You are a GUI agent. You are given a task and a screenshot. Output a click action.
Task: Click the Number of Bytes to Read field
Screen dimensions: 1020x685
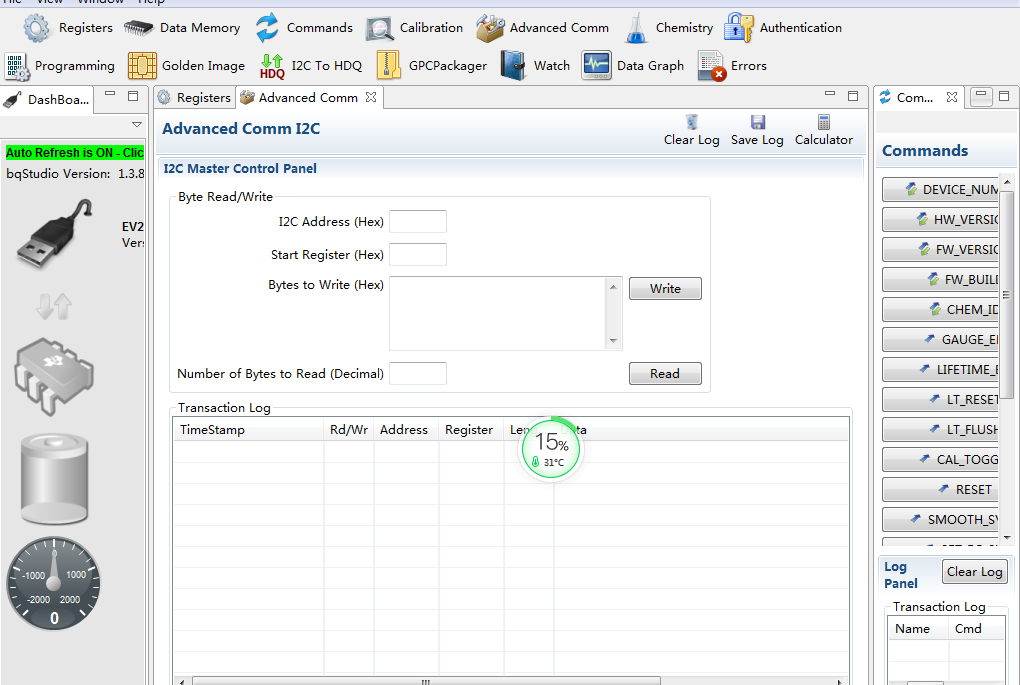418,373
